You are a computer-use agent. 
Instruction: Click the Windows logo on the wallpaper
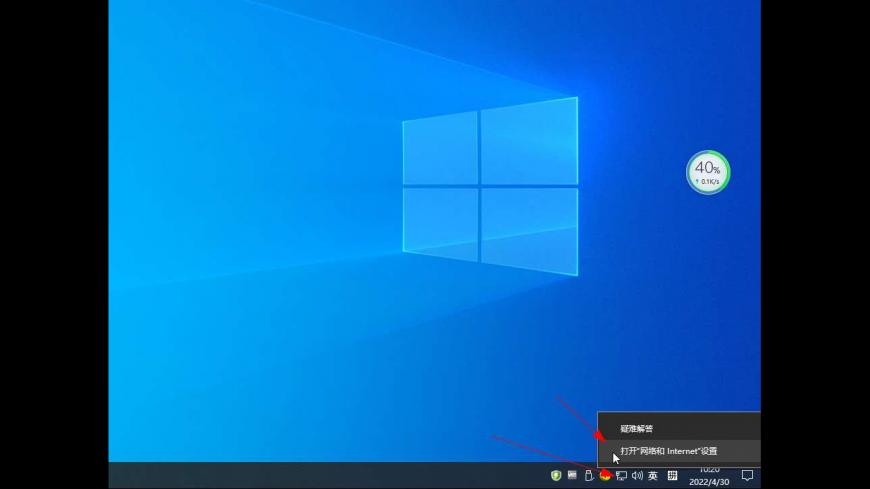[490, 186]
